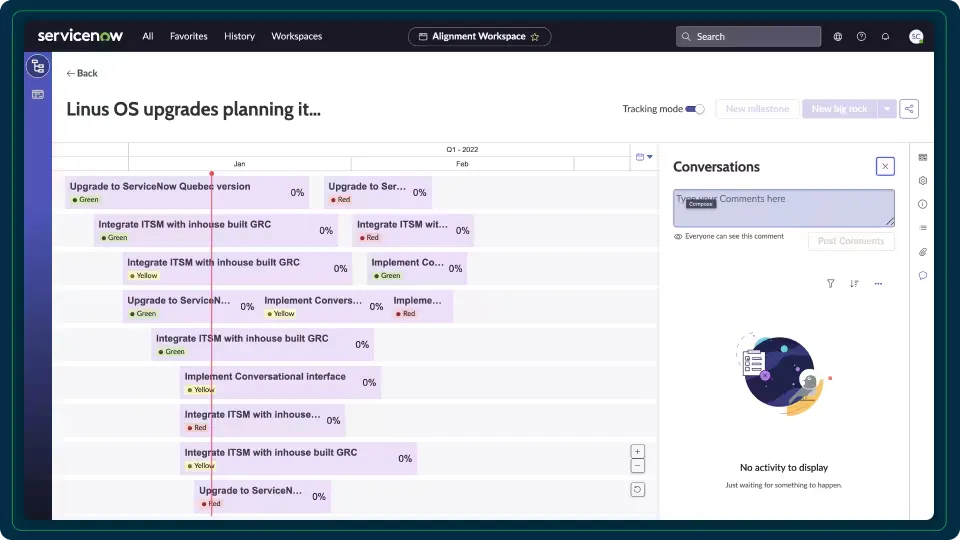Viewport: 960px width, 540px height.
Task: Open the list lines icon in right rail
Action: 923,228
